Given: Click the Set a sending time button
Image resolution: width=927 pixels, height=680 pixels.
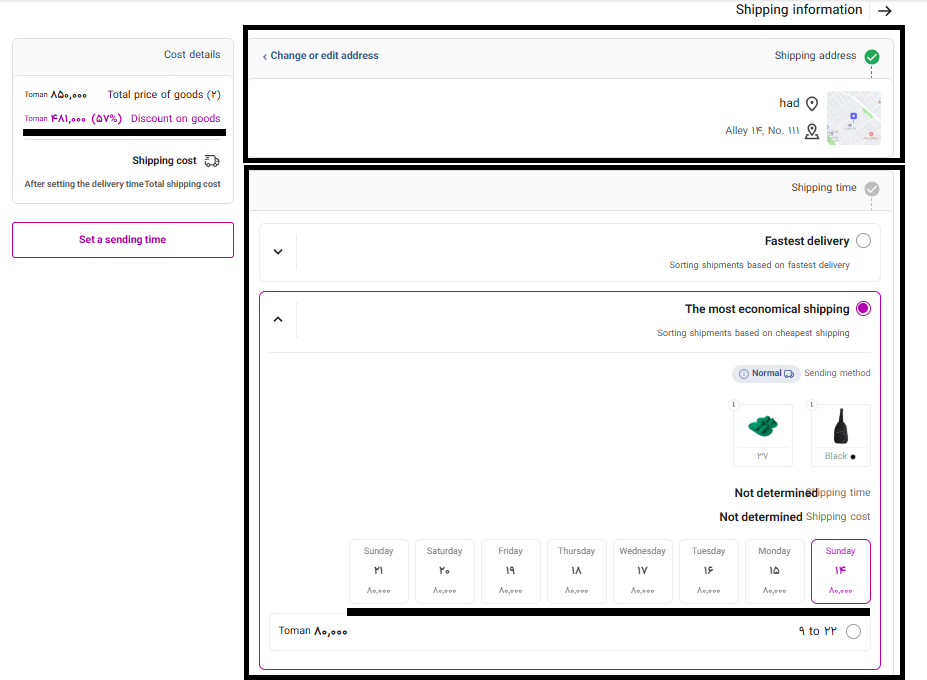Looking at the screenshot, I should 123,240.
